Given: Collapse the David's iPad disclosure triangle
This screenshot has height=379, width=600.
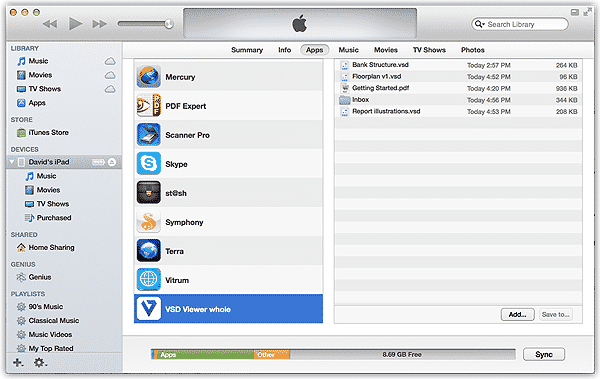Looking at the screenshot, I should [x=12, y=162].
